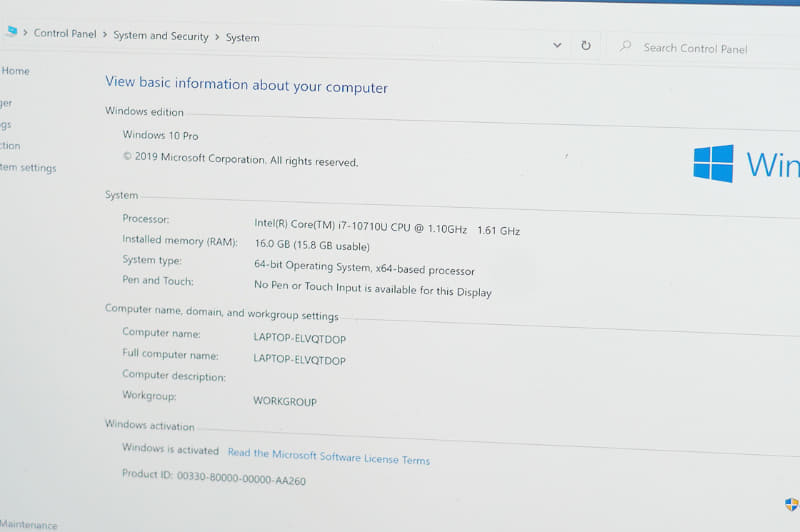Select the Windows 10 Pro text
Screen dimensions: 800x532
click(x=160, y=135)
